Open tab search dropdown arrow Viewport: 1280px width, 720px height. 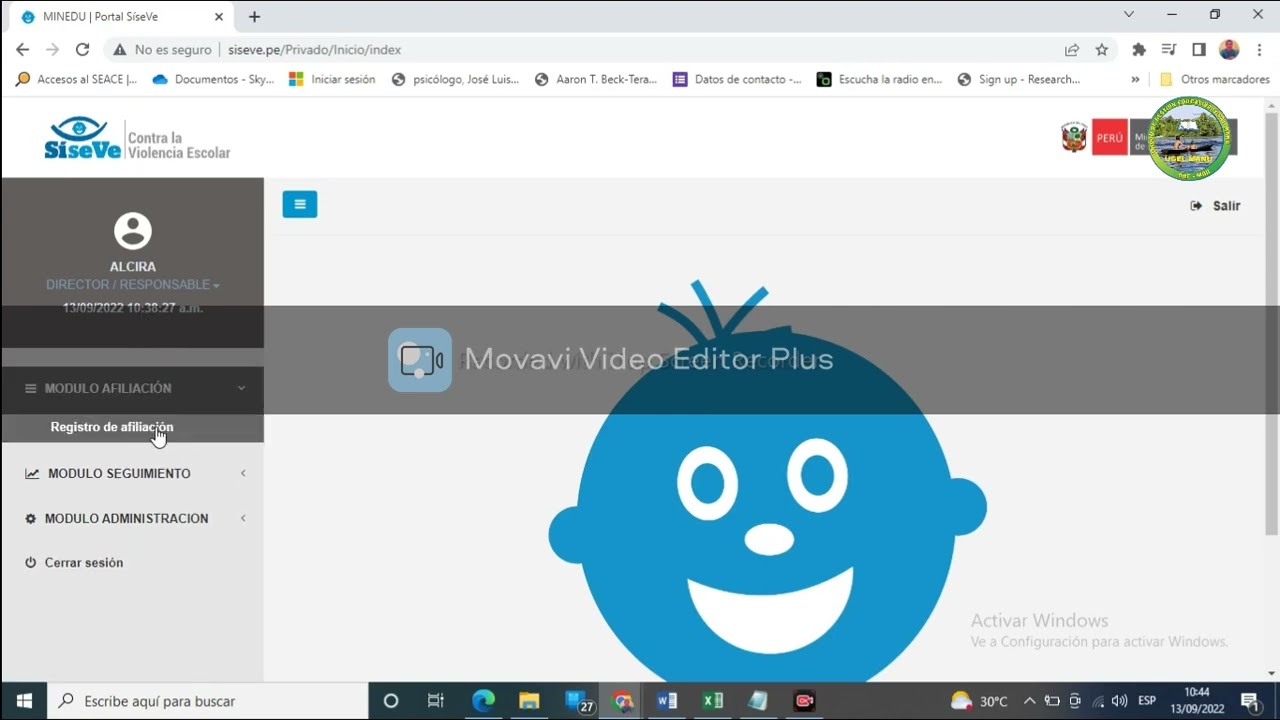click(1129, 14)
